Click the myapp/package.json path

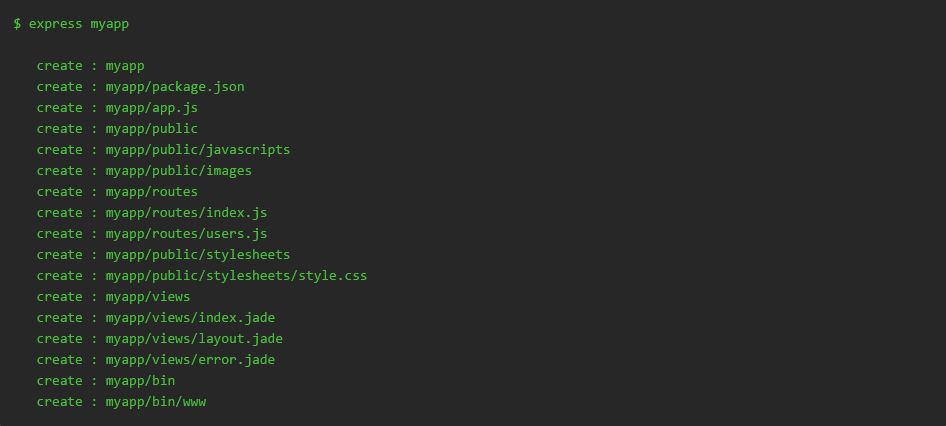175,87
